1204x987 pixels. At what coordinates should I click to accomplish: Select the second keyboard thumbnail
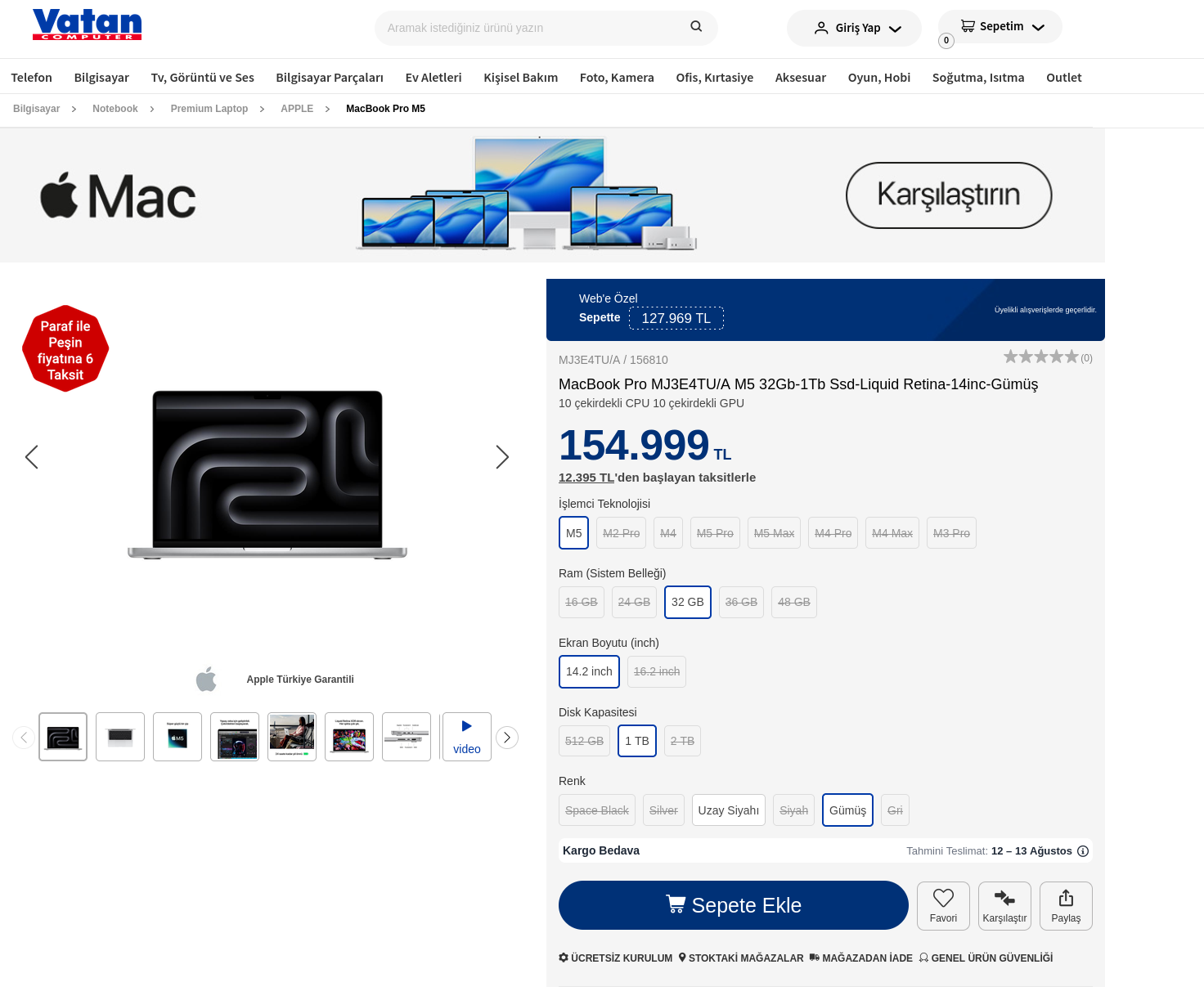[x=120, y=737]
